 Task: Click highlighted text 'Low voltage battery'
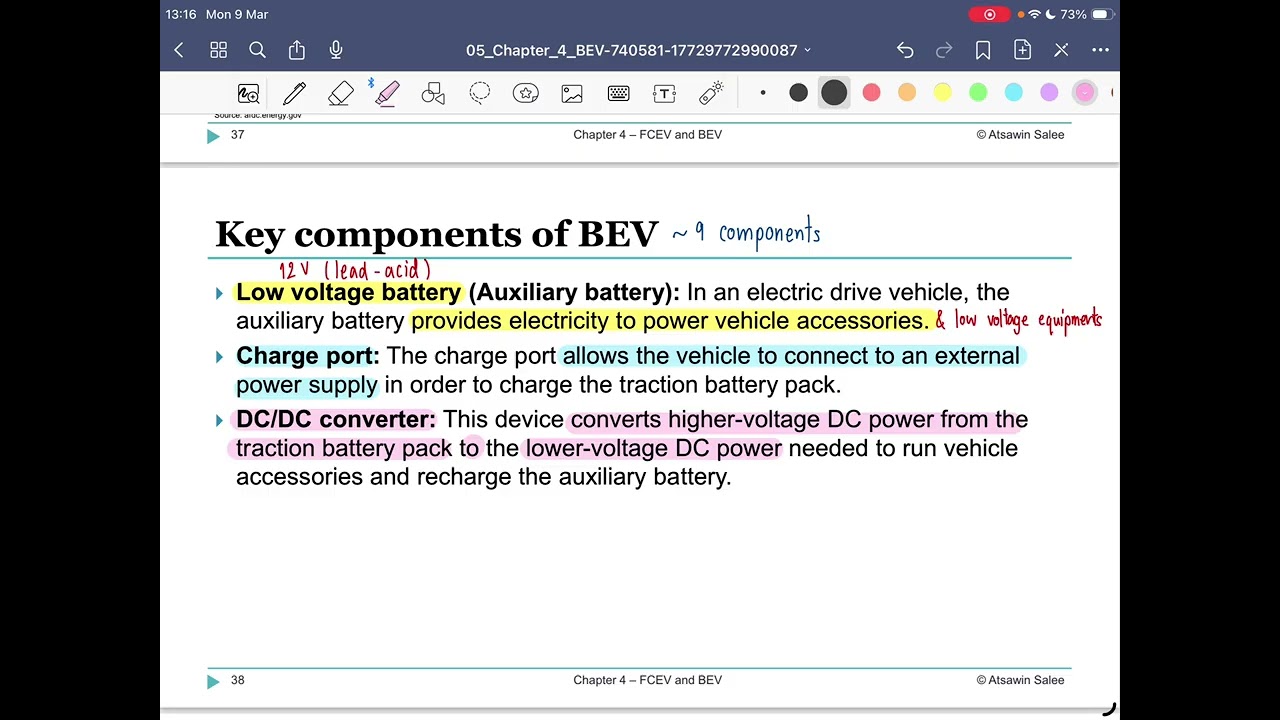(x=349, y=292)
